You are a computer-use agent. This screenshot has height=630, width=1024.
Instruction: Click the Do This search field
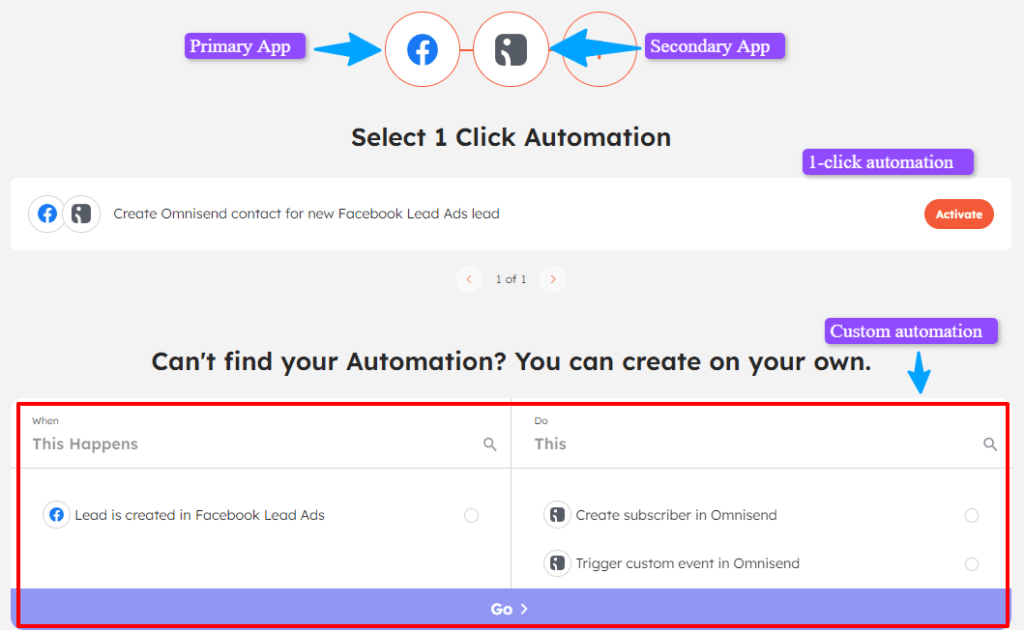(750, 444)
